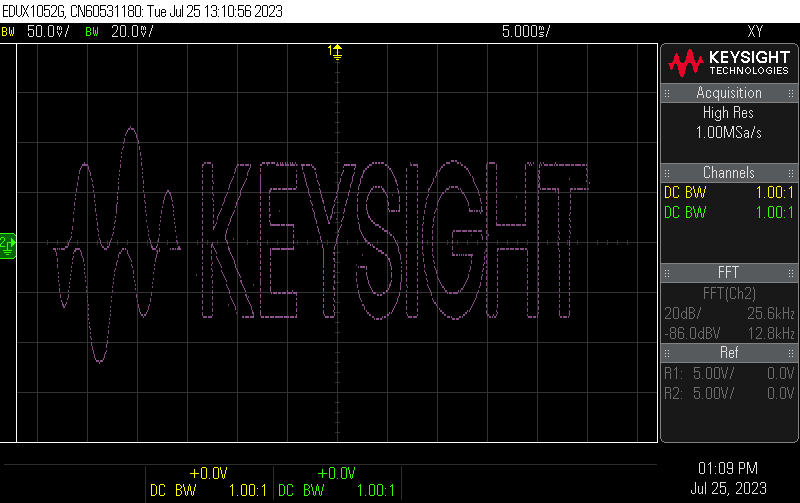Click the grip handle left of Acquisition header
800x503 pixels.
pos(665,93)
